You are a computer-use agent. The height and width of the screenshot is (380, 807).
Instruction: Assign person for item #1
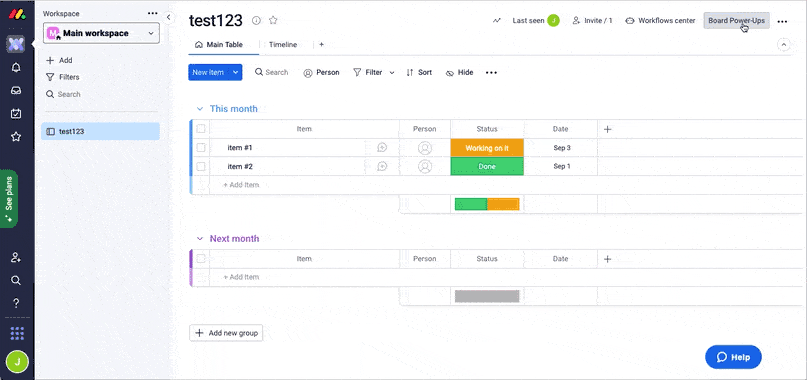pyautogui.click(x=425, y=148)
